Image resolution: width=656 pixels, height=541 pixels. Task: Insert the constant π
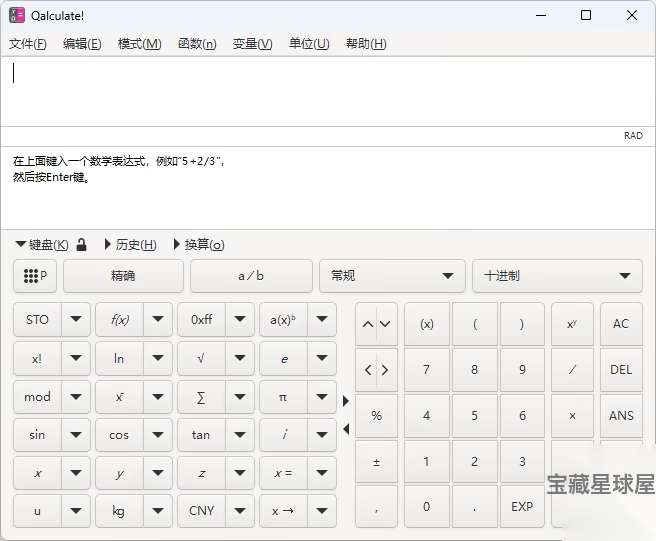[283, 397]
